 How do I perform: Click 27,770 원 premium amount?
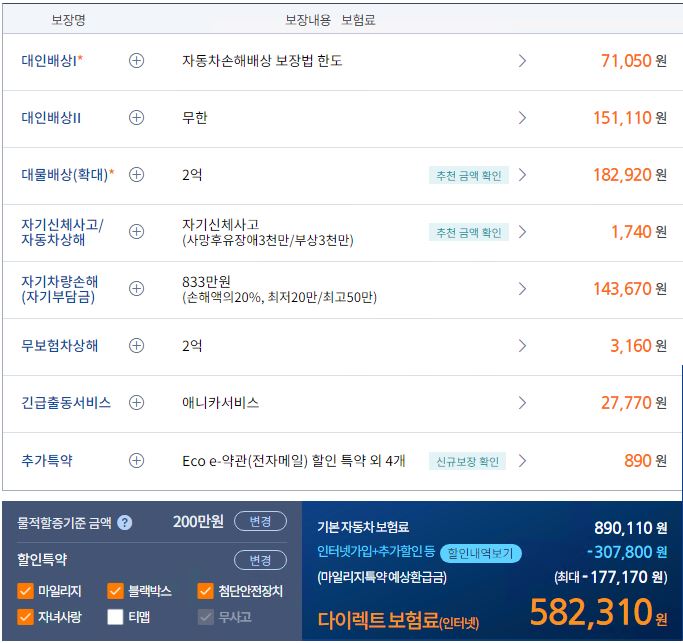click(x=634, y=403)
